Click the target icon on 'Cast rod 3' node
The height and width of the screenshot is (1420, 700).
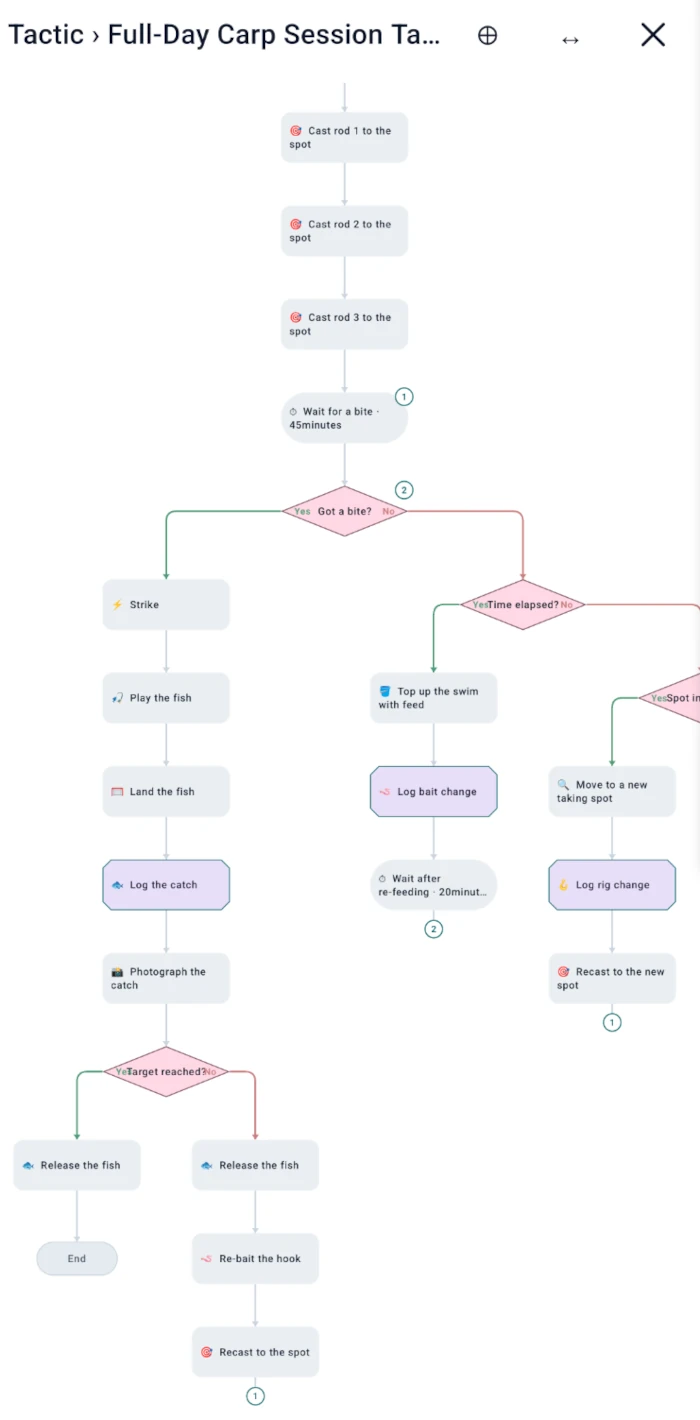(295, 317)
